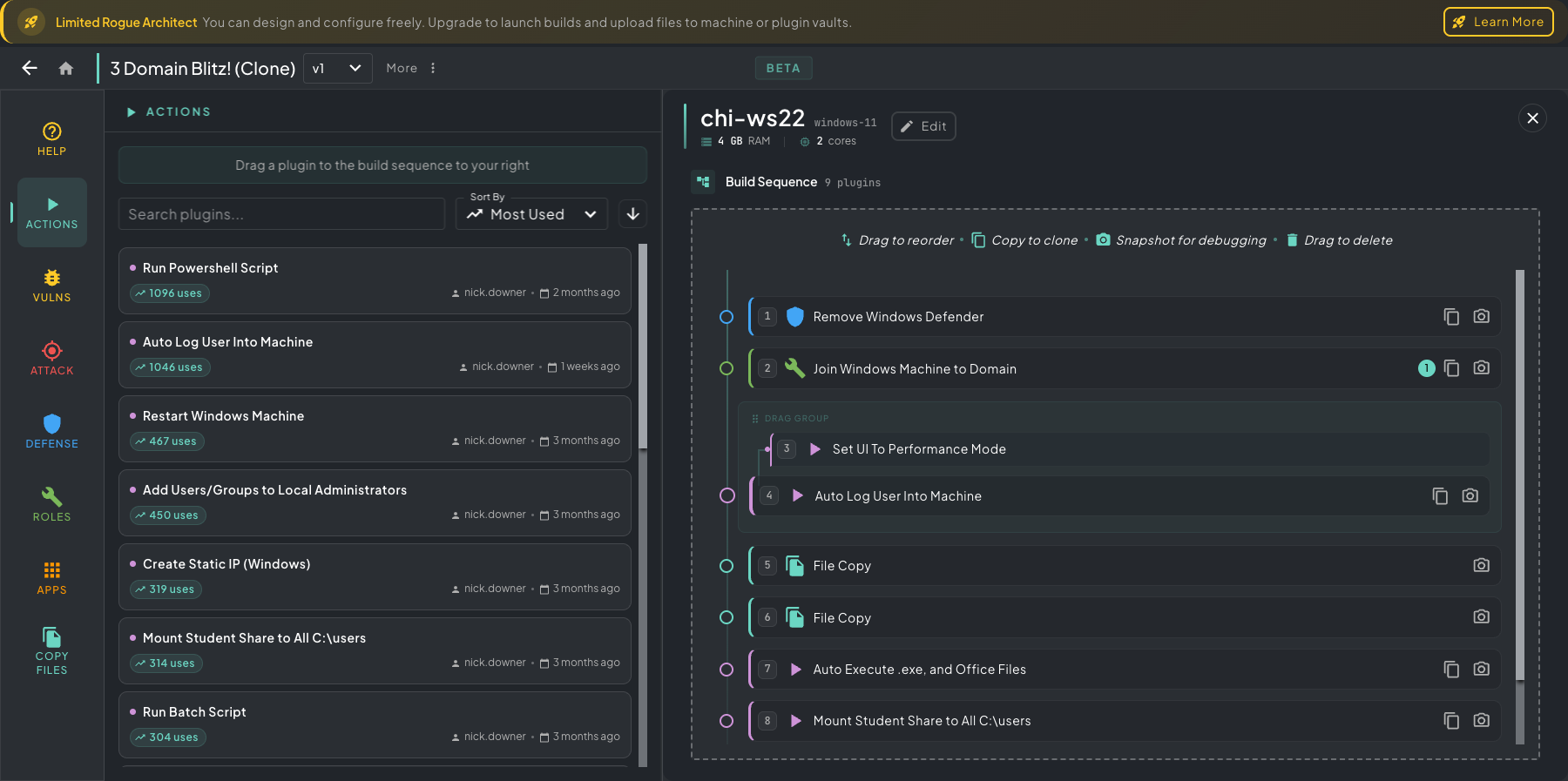1568x781 pixels.
Task: Snapshot File Copy step number 5
Action: (1481, 565)
